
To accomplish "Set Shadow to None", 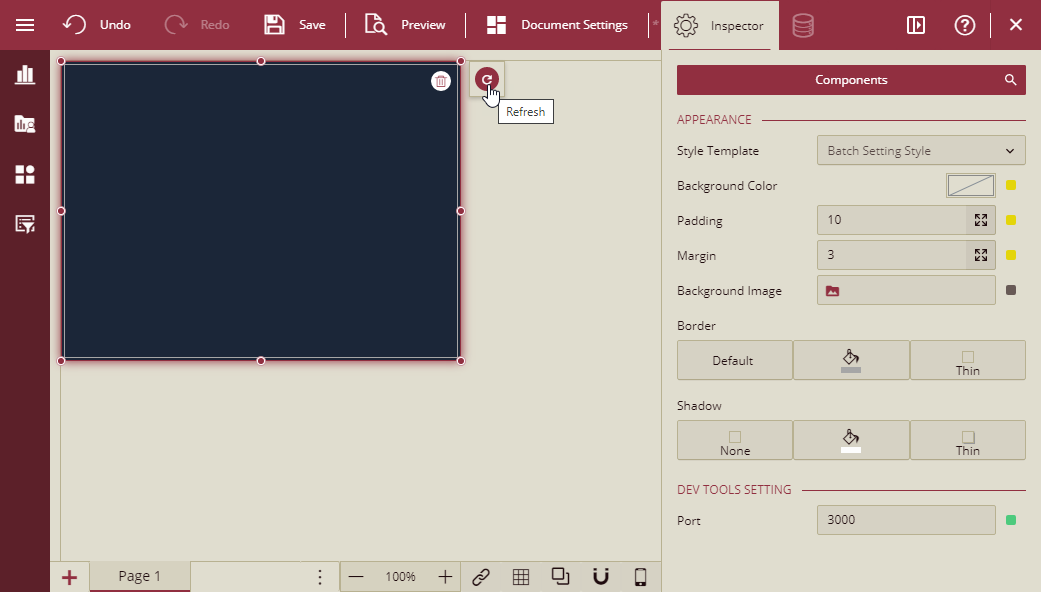I will [734, 440].
